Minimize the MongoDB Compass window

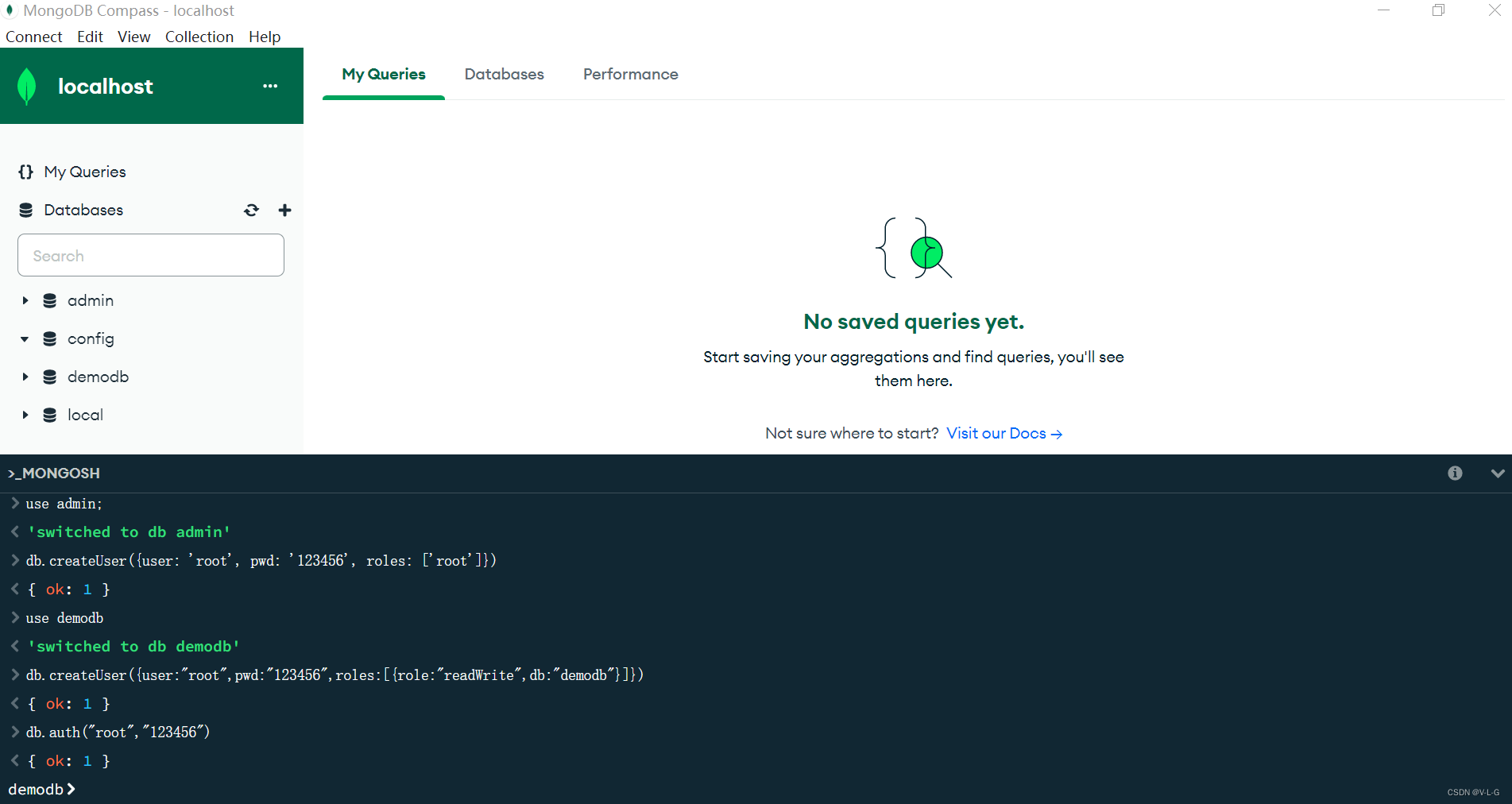pos(1383,10)
